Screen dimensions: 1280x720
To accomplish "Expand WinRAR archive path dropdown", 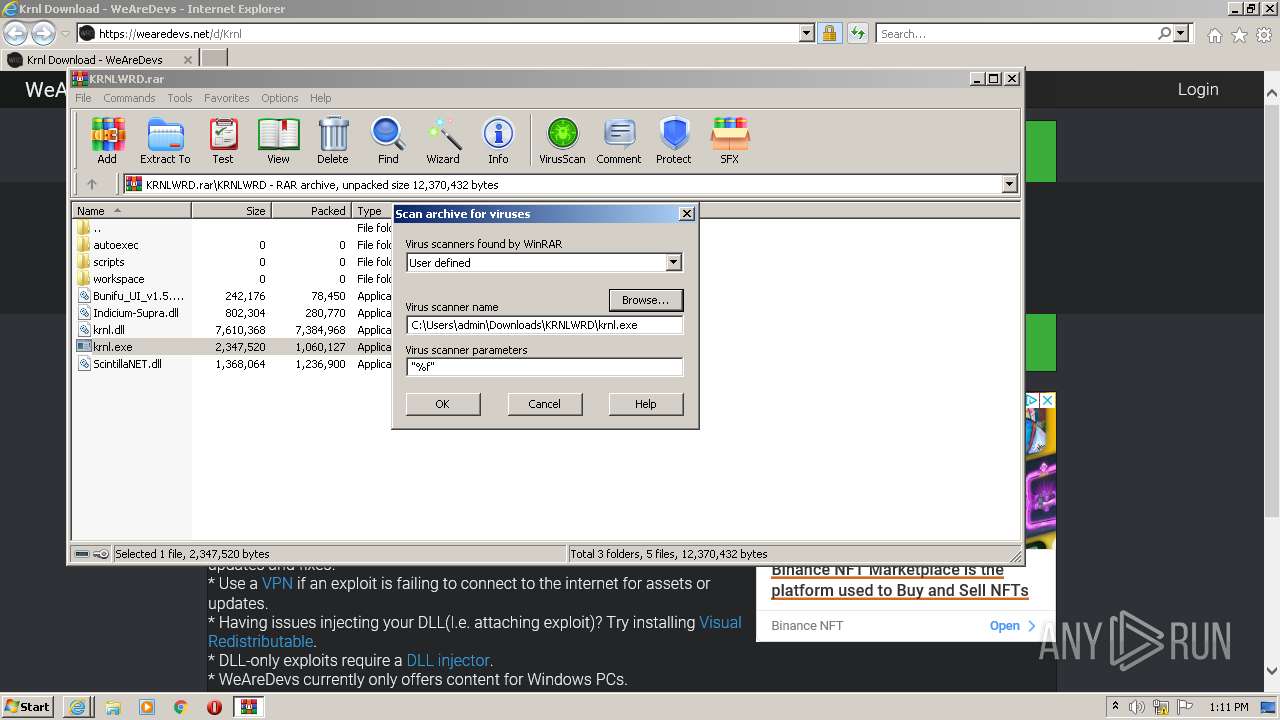I will click(1009, 184).
